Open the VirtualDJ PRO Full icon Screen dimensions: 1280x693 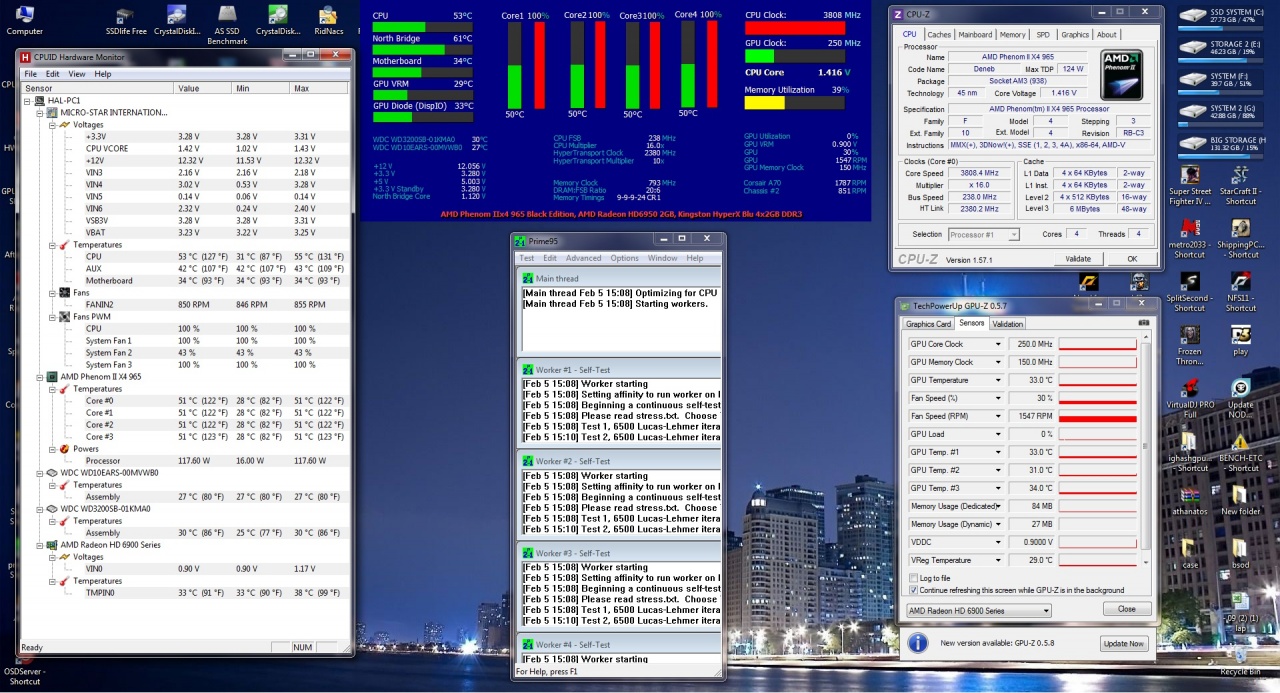(1190, 398)
